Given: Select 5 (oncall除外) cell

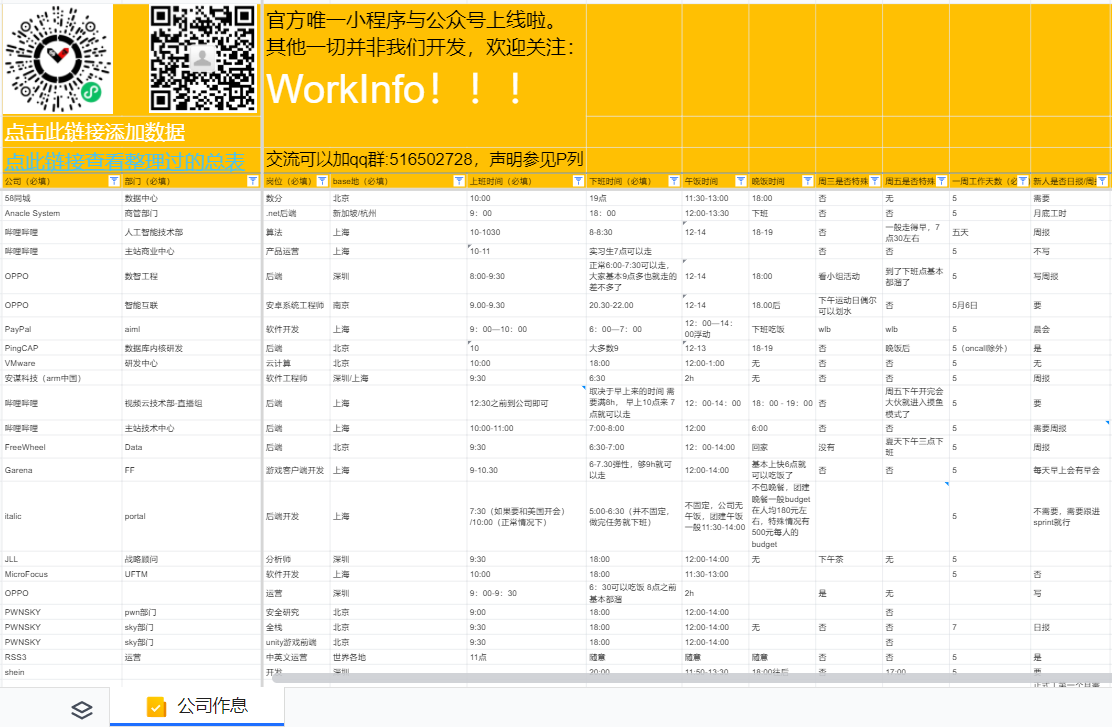Looking at the screenshot, I should click(x=989, y=348).
